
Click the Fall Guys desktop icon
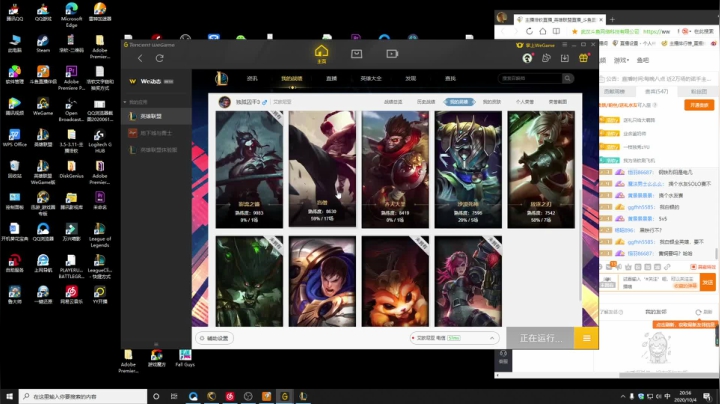pyautogui.click(x=185, y=358)
